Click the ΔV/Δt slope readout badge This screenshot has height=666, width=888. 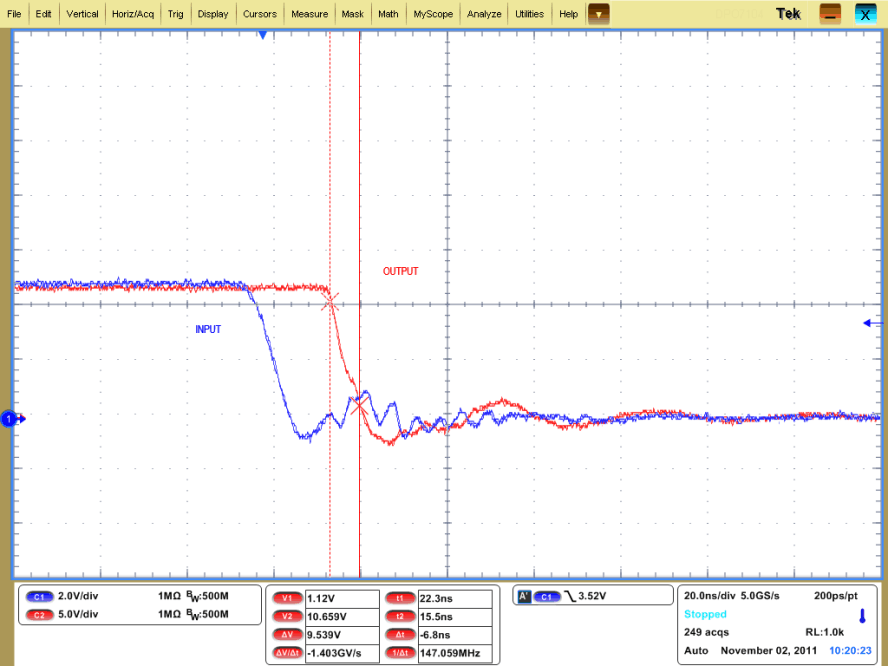click(x=287, y=653)
